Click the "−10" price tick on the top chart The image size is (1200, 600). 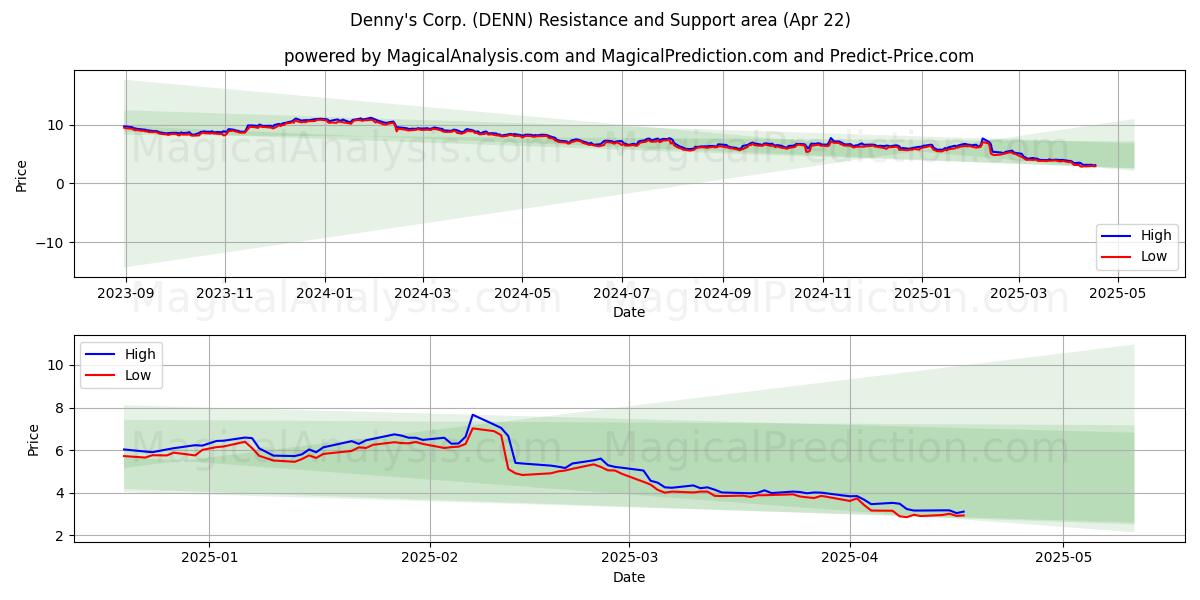pos(47,242)
